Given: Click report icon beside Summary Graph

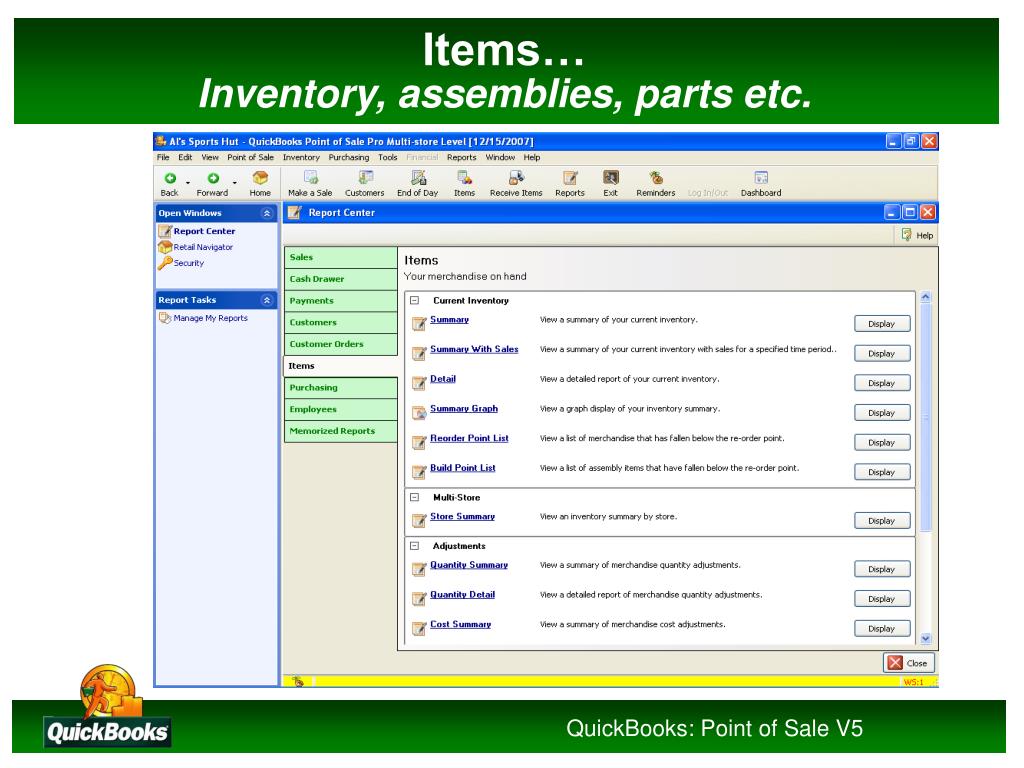Looking at the screenshot, I should pos(419,413).
